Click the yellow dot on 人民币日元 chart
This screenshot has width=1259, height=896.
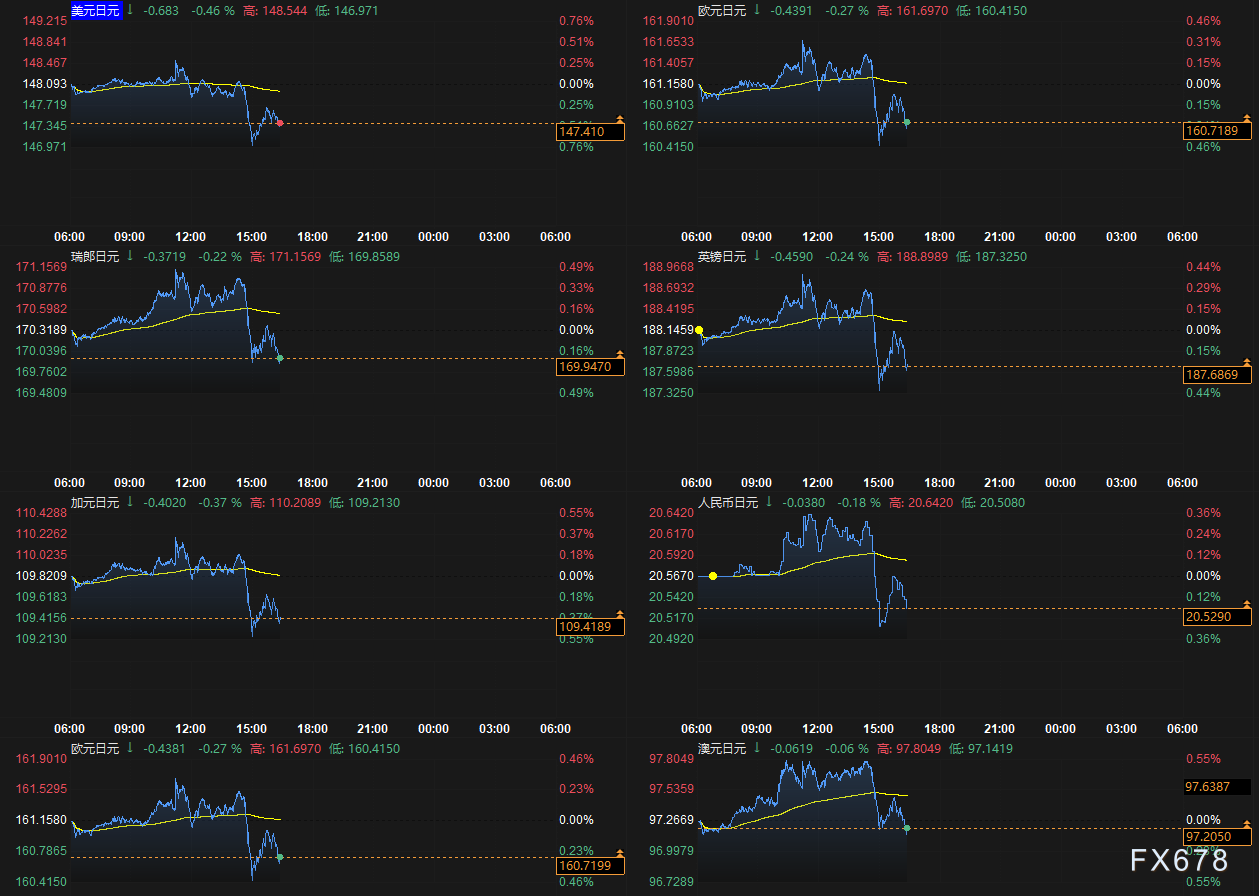[x=713, y=576]
